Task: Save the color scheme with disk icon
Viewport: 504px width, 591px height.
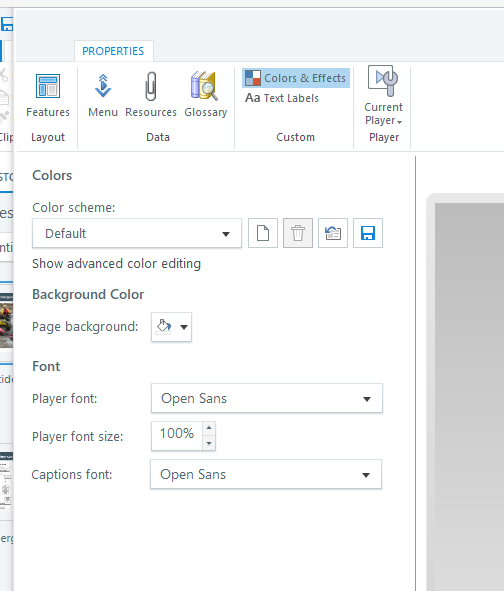Action: [368, 233]
